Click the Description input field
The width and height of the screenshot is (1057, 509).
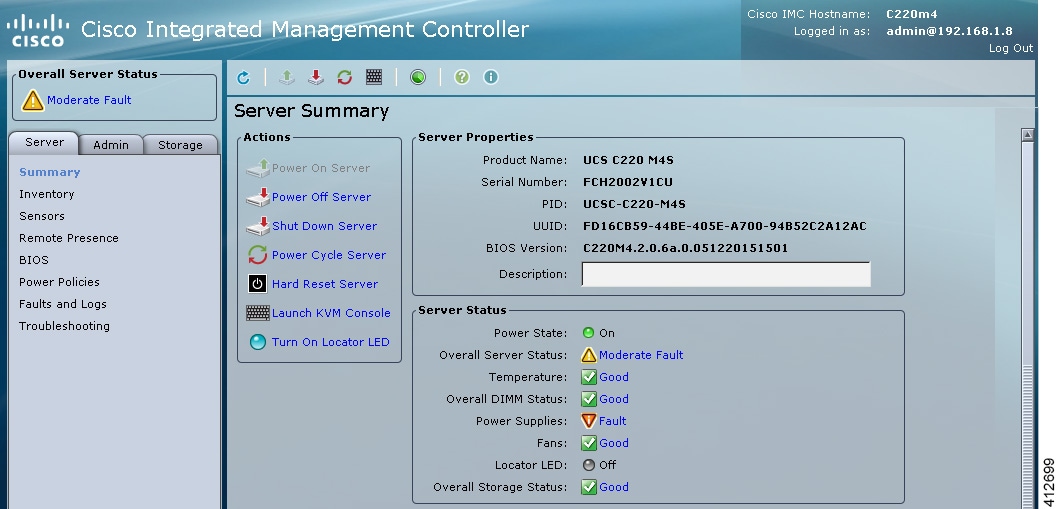tap(726, 274)
